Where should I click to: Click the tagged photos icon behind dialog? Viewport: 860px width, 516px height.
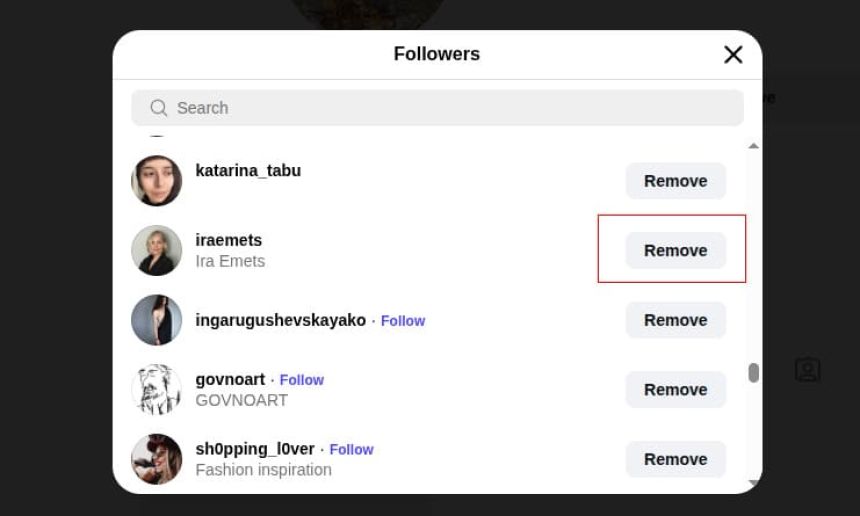[x=807, y=370]
